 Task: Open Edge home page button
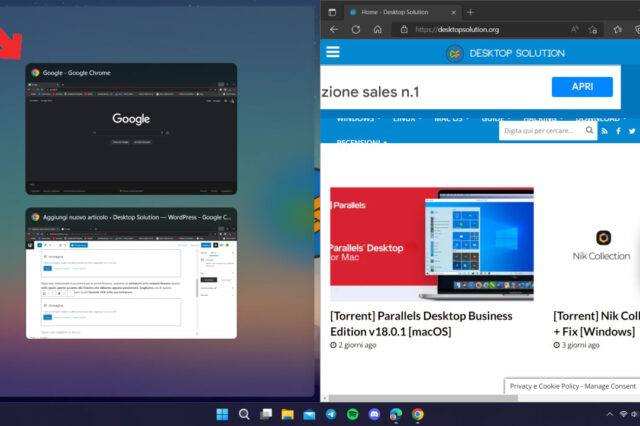pyautogui.click(x=378, y=29)
